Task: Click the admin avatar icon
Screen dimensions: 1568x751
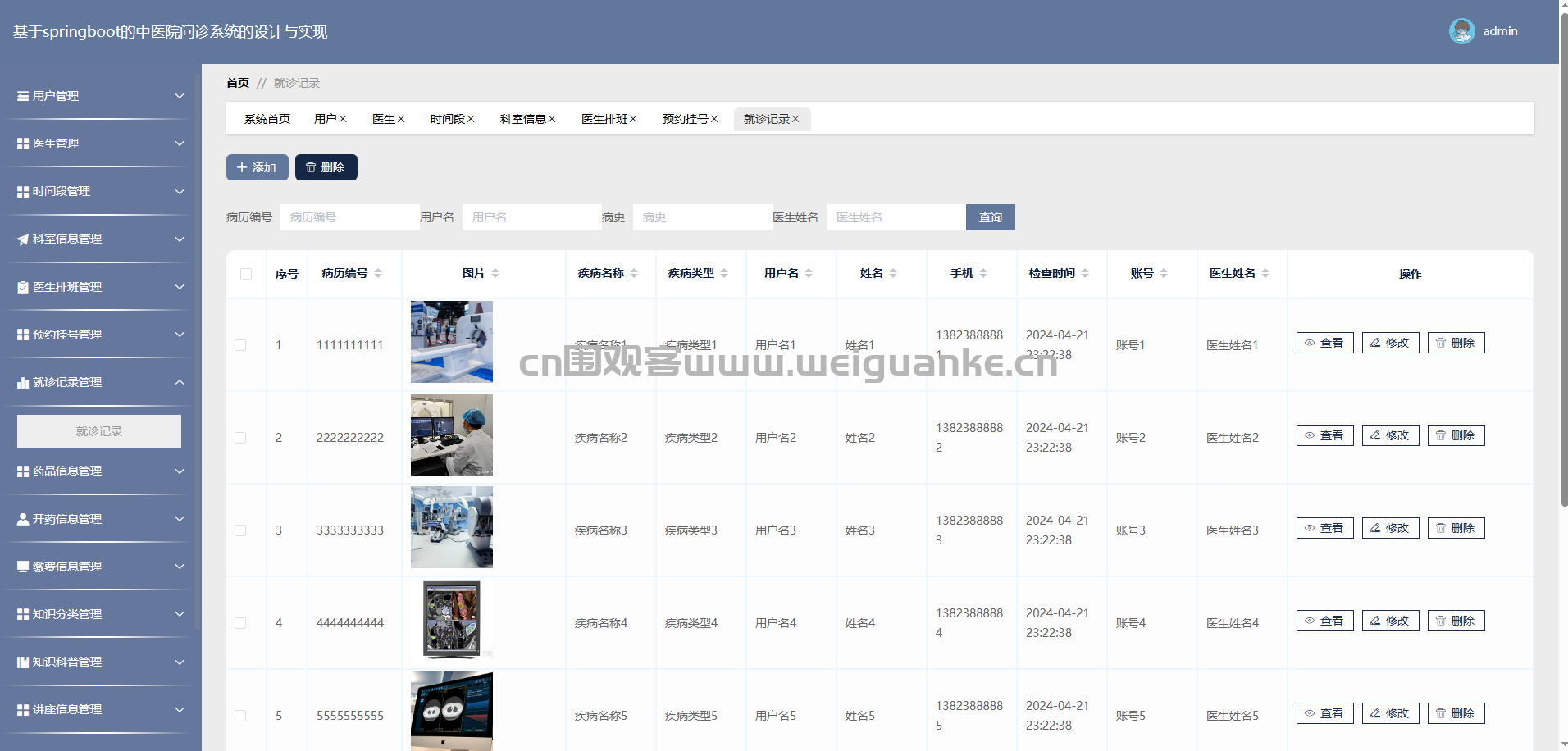Action: pyautogui.click(x=1461, y=31)
